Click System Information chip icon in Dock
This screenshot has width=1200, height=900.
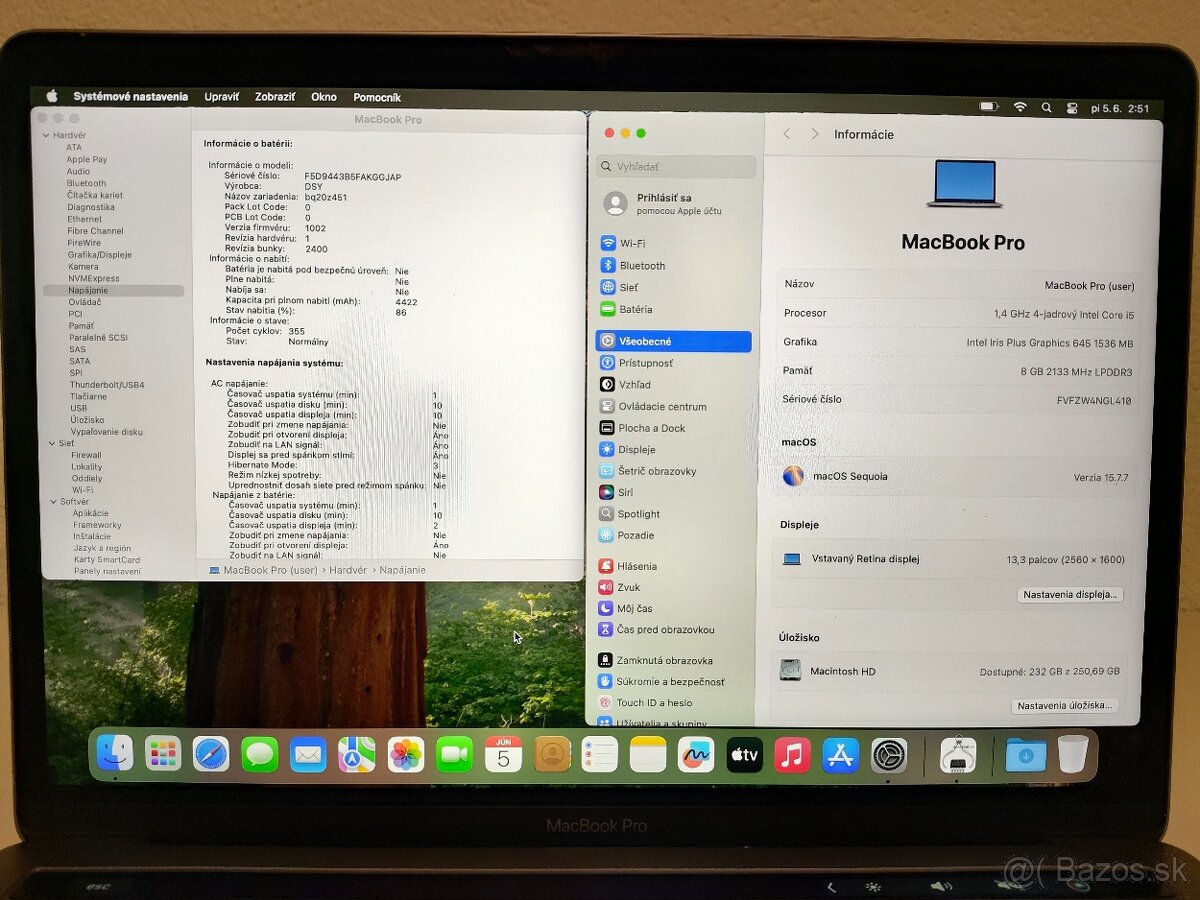coord(958,754)
